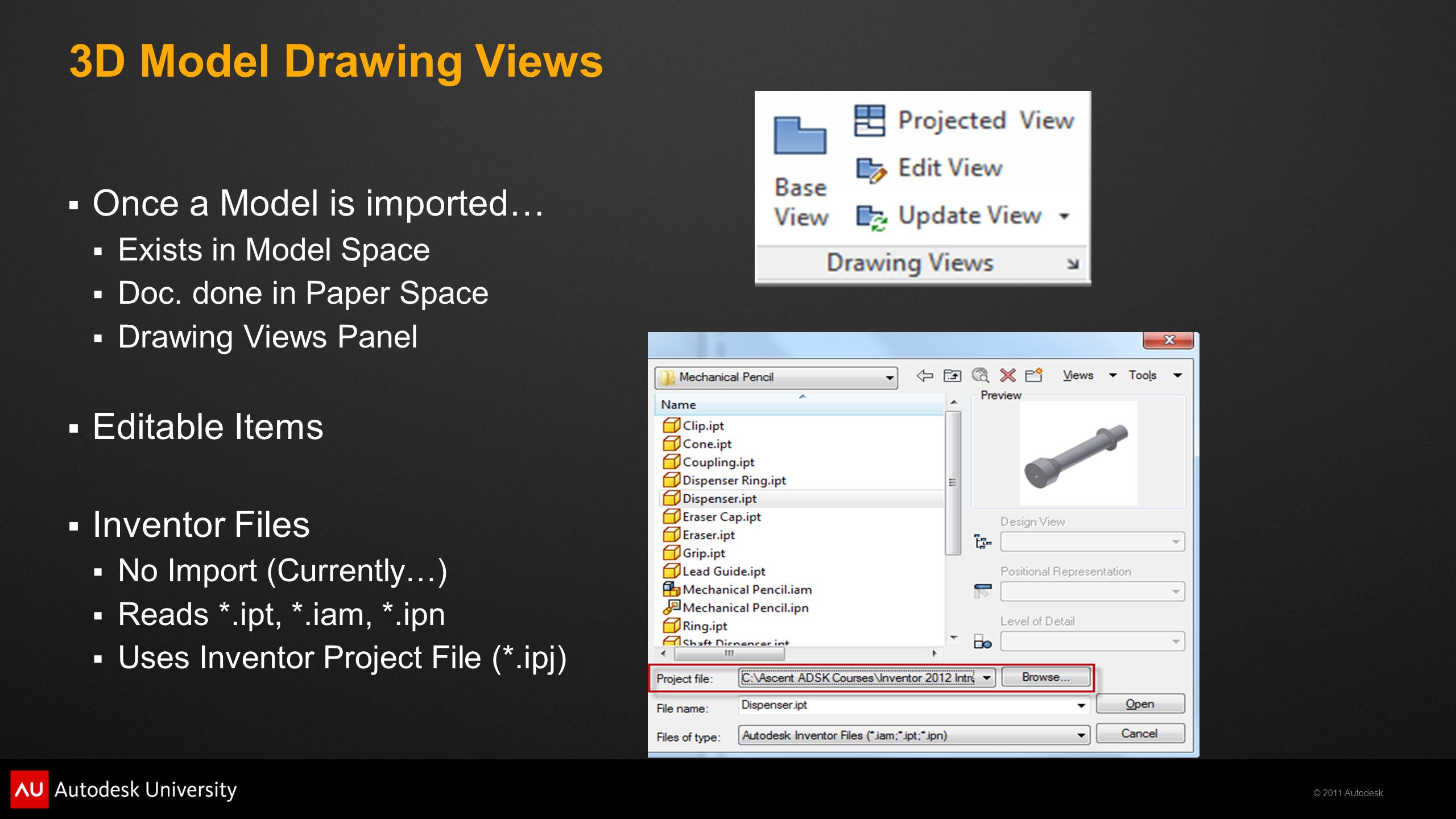Close the file open dialog
Image resolution: width=1456 pixels, height=819 pixels.
(1169, 340)
